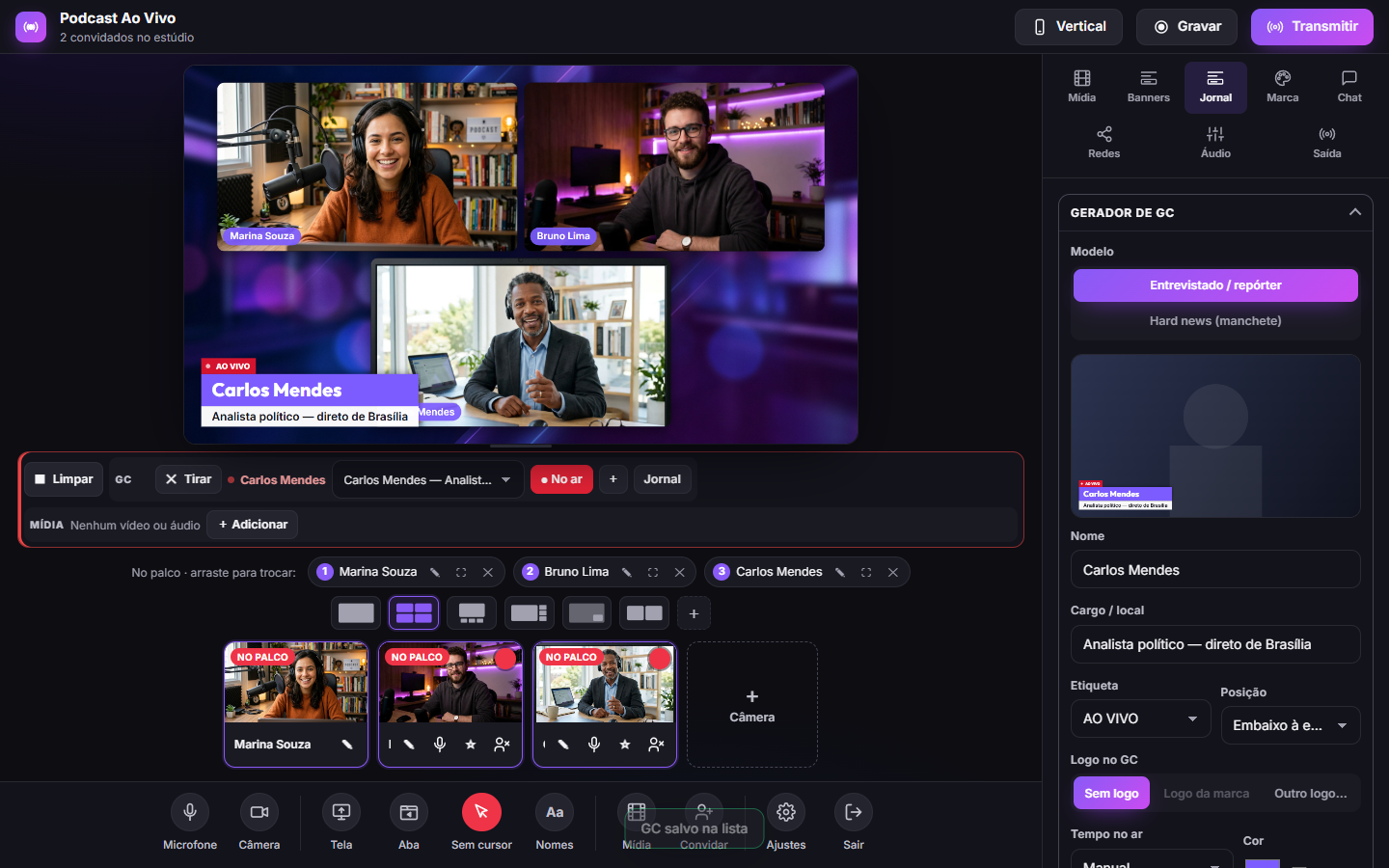This screenshot has width=1389, height=868.
Task: Toggle name labels with the Nomes button
Action: (555, 812)
